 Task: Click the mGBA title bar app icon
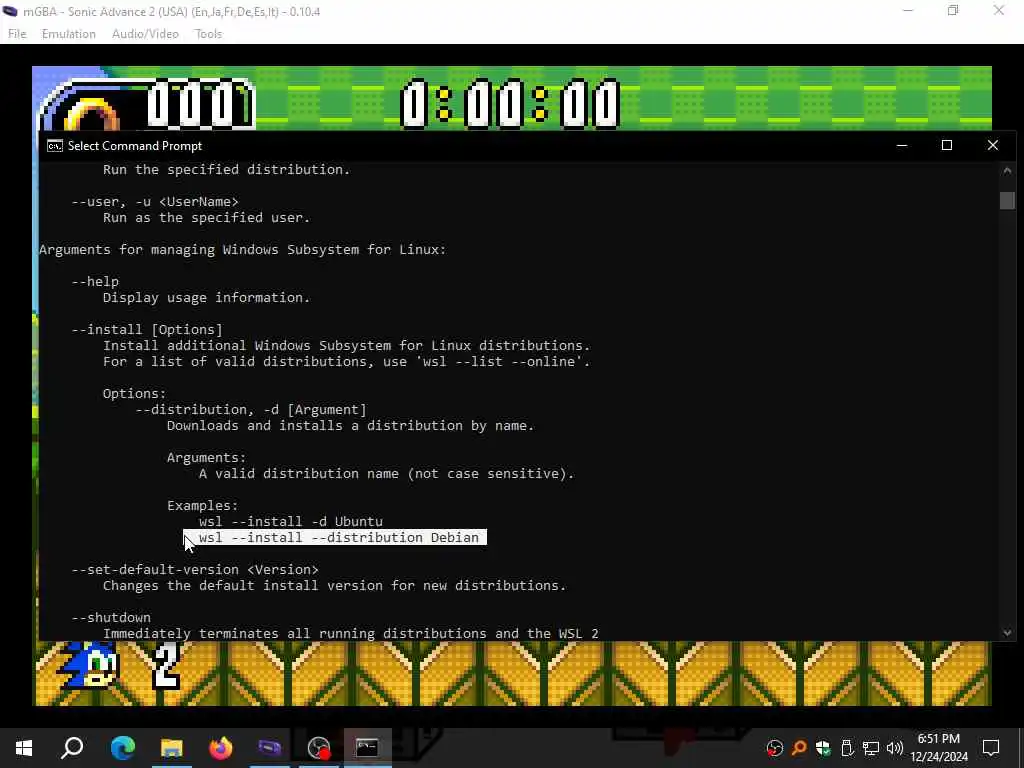[x=10, y=11]
